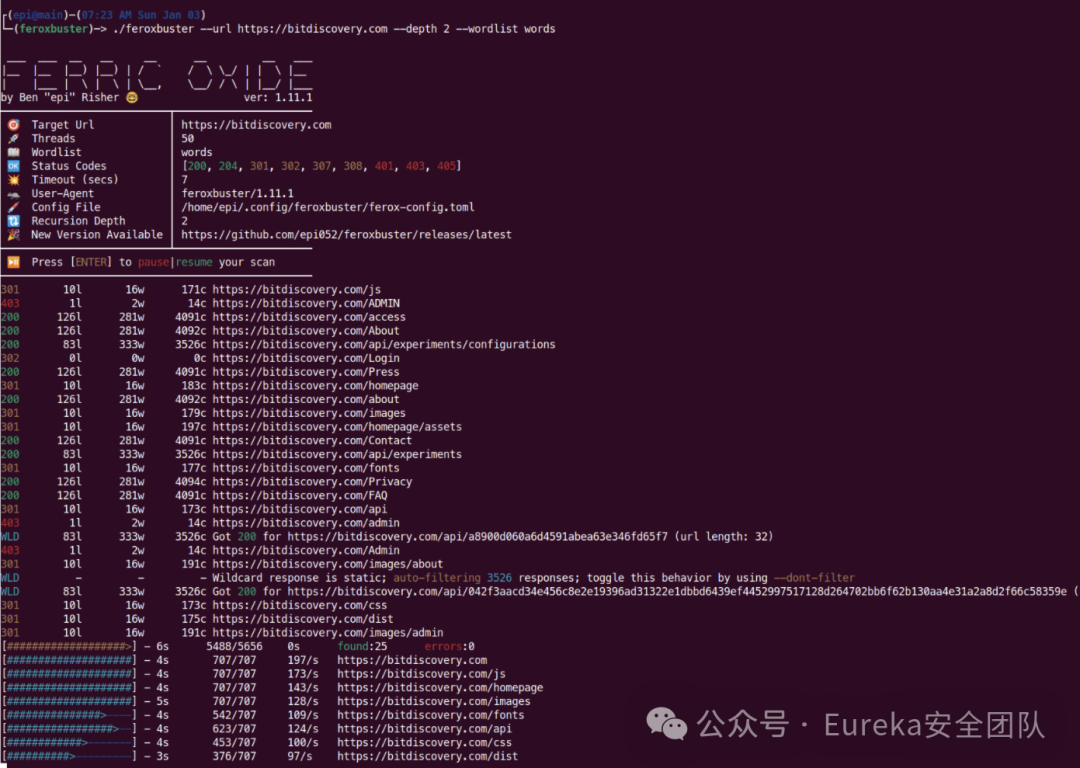The image size is (1080, 768).
Task: Click the 453/707 request count
Action: (234, 743)
